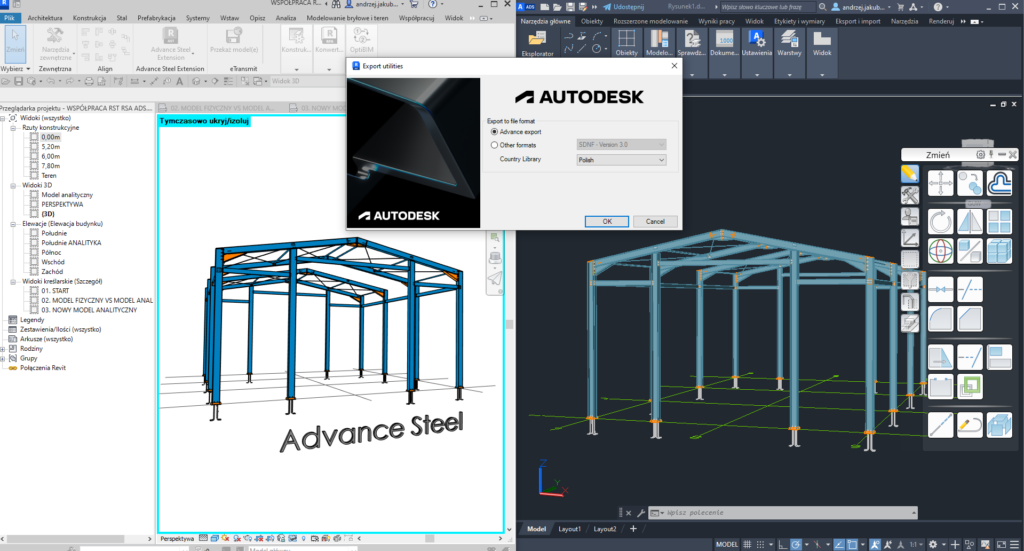This screenshot has width=1024, height=551.
Task: Select the mirror tool in Zmień palette
Action: click(970, 221)
